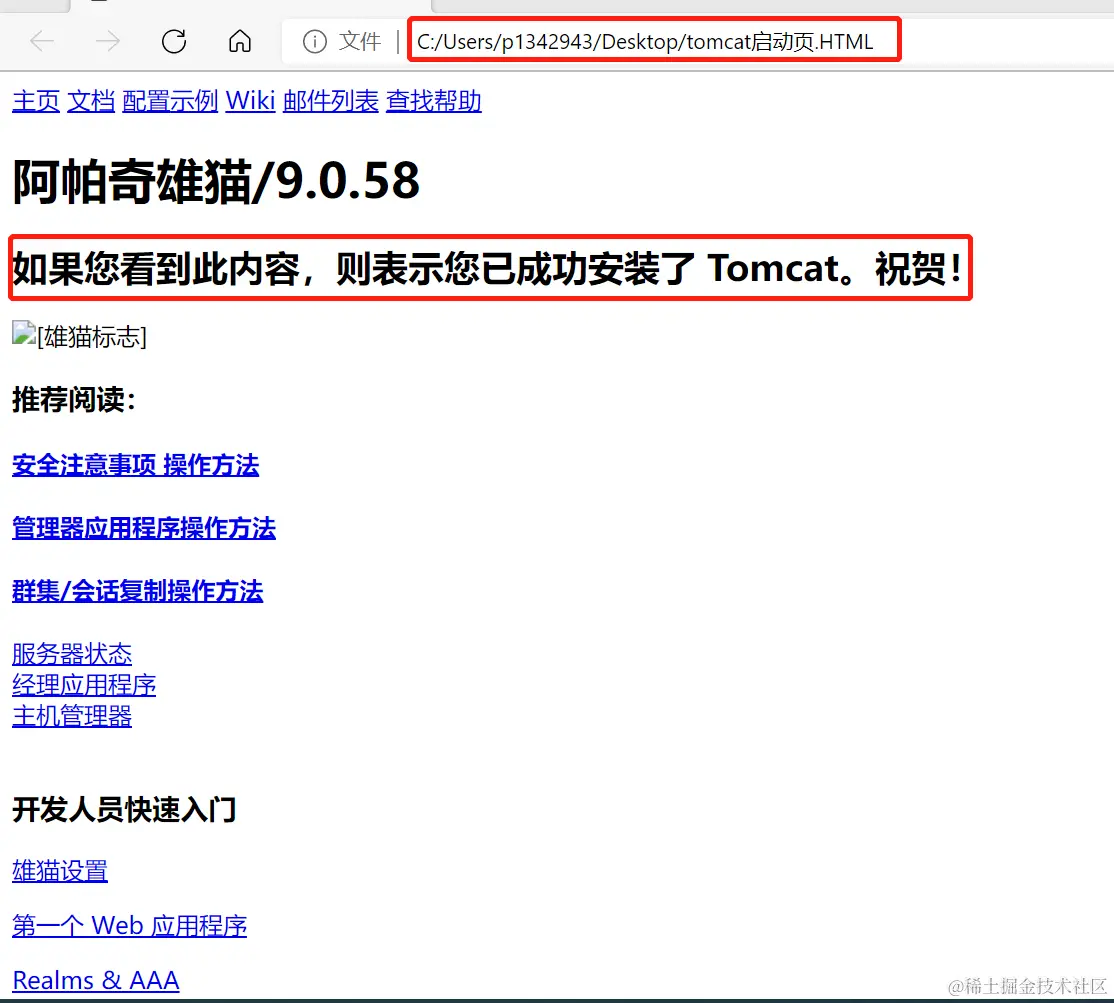Open the site info circle icon

[315, 41]
